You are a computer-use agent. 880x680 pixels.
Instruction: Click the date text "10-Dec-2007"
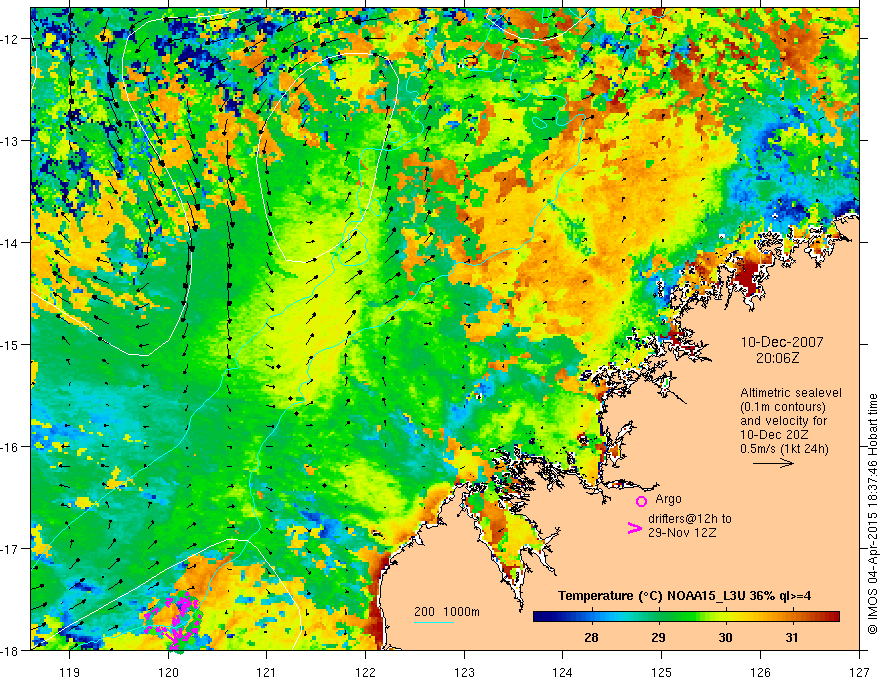782,342
